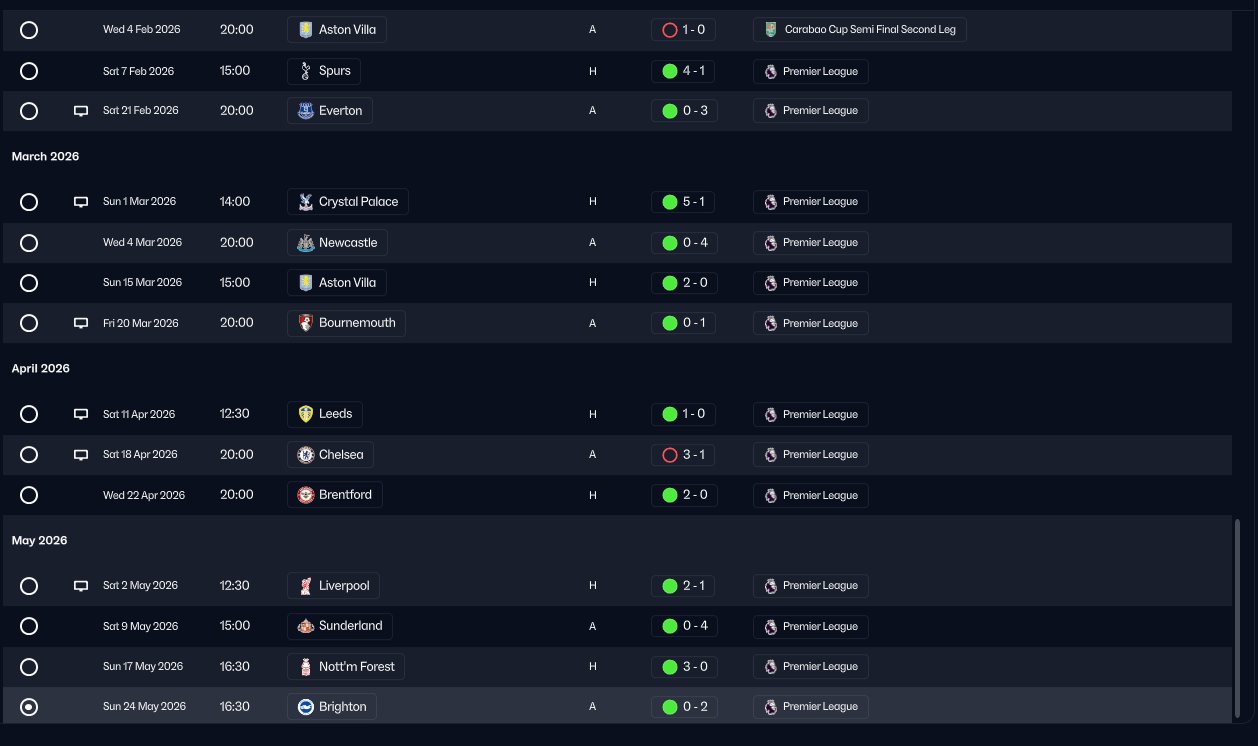
Task: Click the Carabao Cup Semi Final Second Leg tag
Action: coord(860,30)
